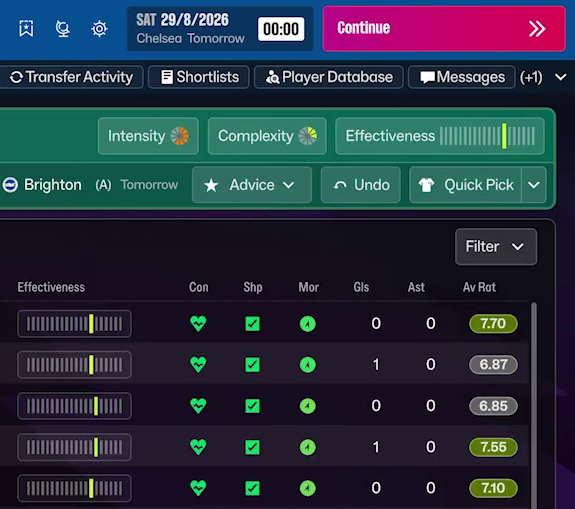
Task: Click condition heart in 7.70 row
Action: coord(198,323)
